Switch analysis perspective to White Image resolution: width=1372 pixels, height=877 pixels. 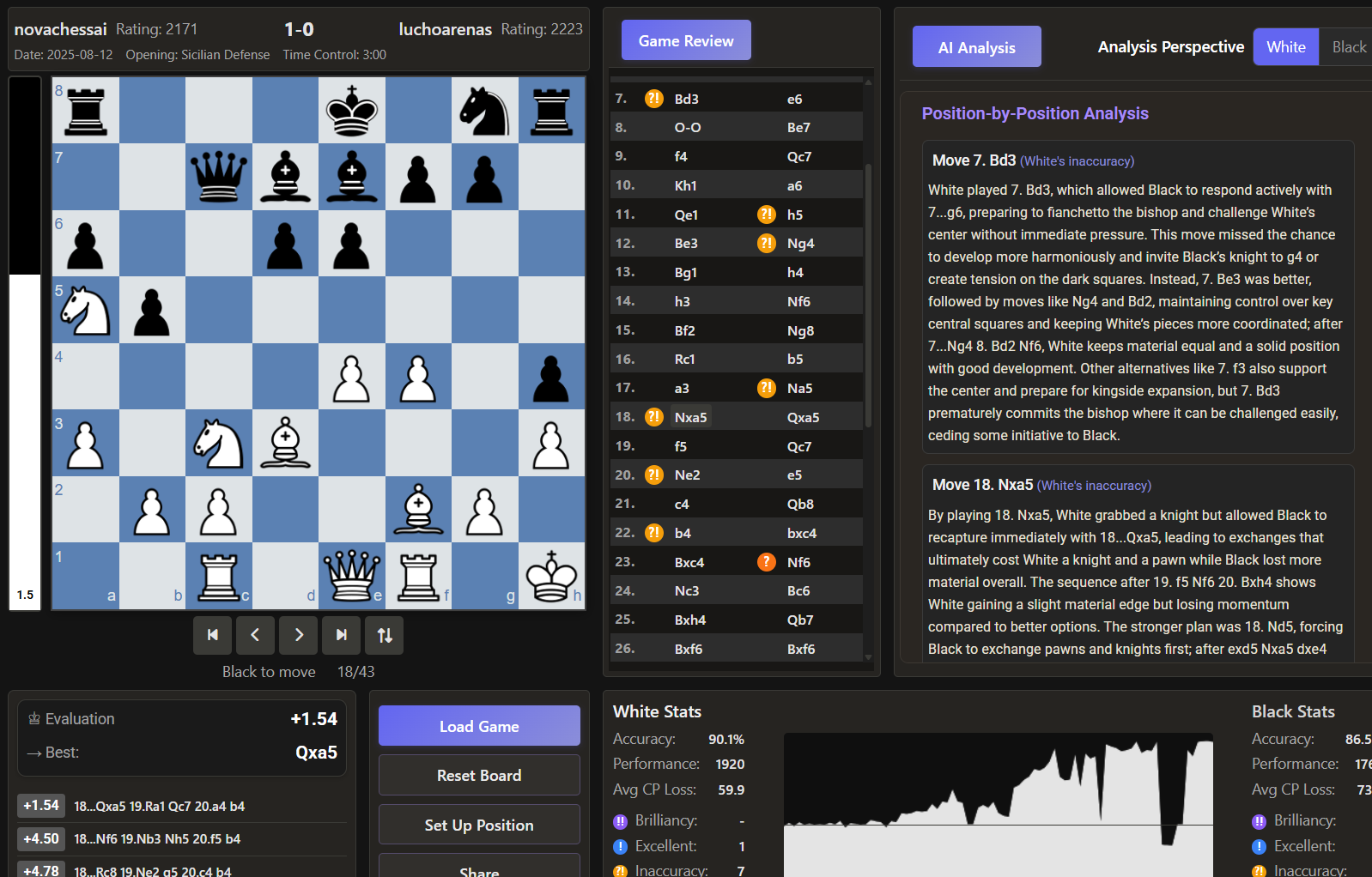coord(1285,47)
